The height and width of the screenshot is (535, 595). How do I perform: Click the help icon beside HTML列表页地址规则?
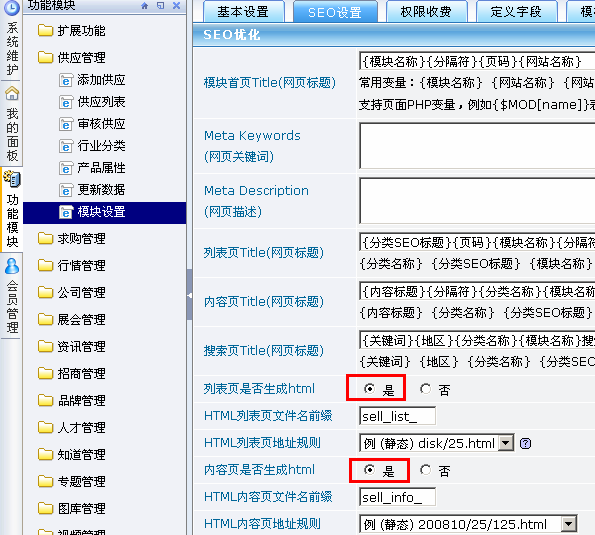[525, 443]
